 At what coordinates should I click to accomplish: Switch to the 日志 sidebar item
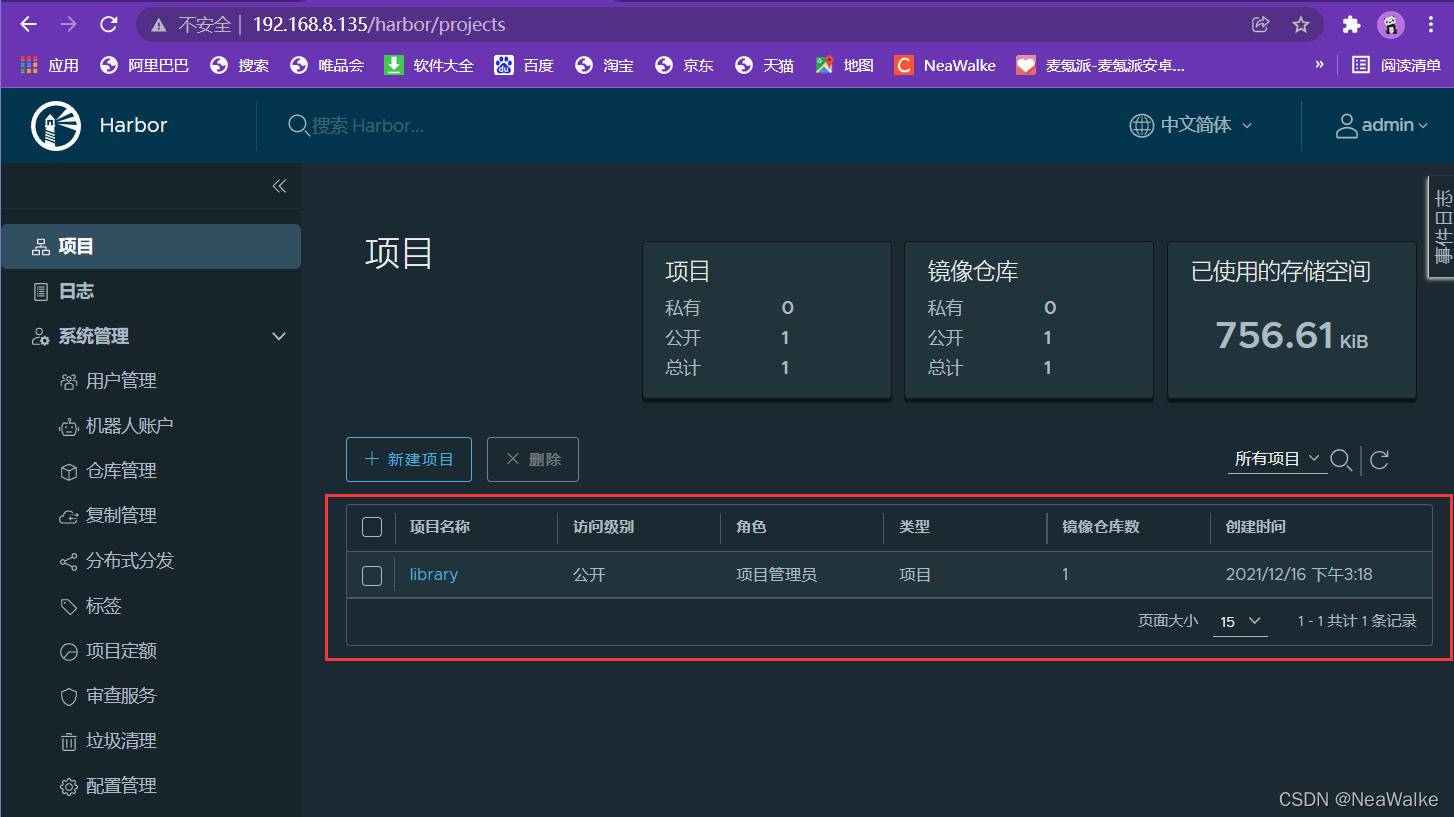click(x=75, y=291)
